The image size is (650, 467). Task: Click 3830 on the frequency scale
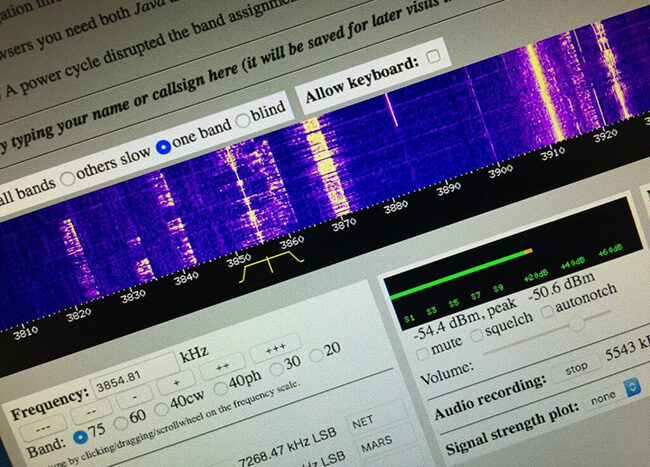[133, 296]
